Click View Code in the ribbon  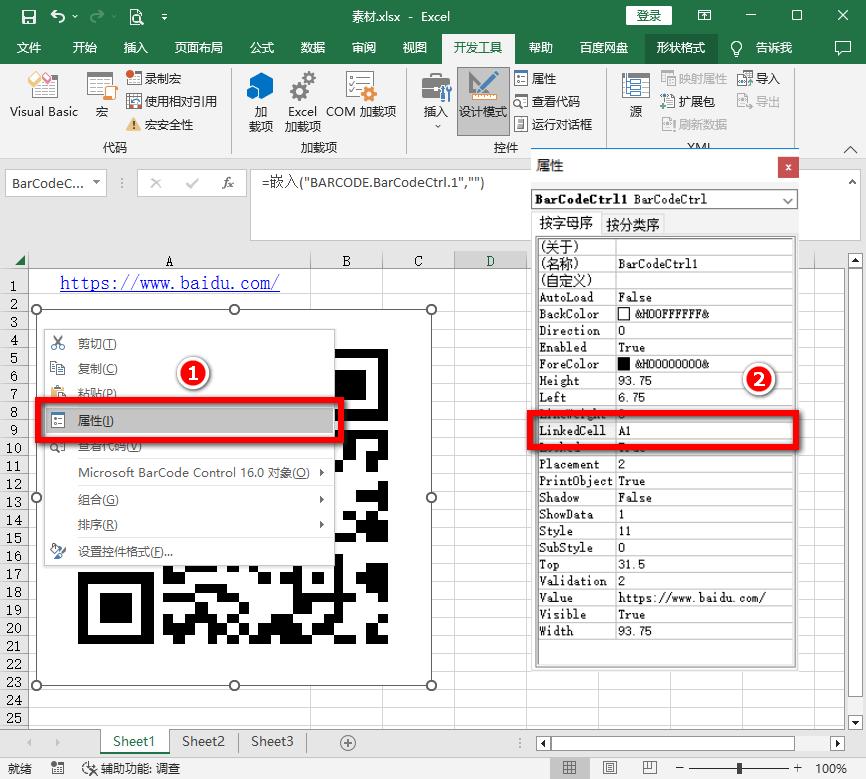coord(547,102)
